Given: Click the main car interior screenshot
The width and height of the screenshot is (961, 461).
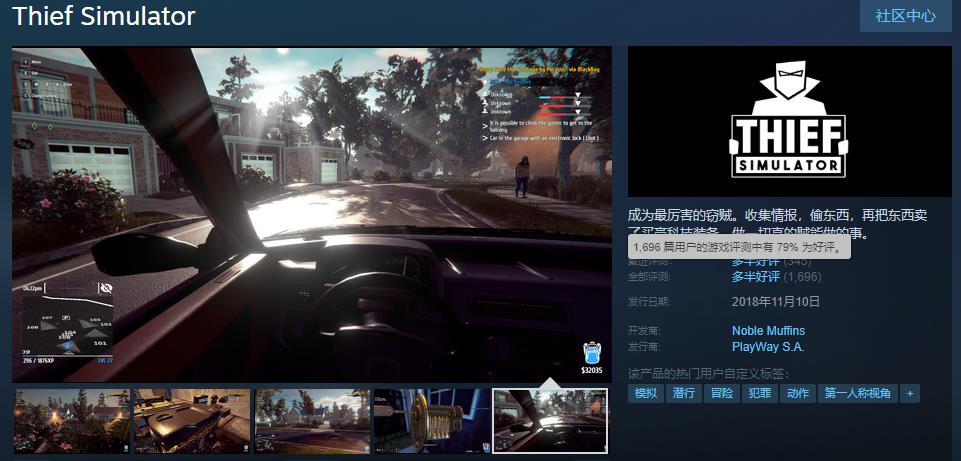Looking at the screenshot, I should [x=312, y=215].
